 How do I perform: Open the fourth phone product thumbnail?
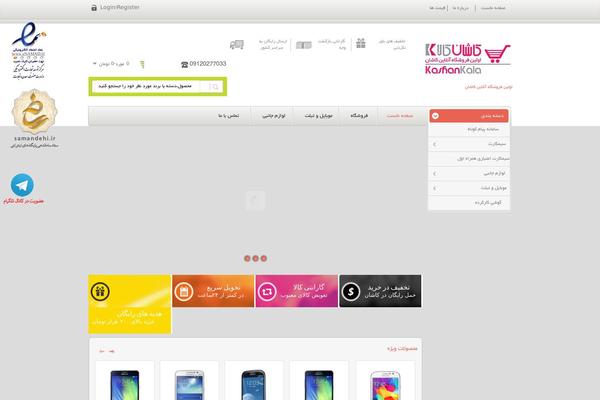tap(319, 384)
